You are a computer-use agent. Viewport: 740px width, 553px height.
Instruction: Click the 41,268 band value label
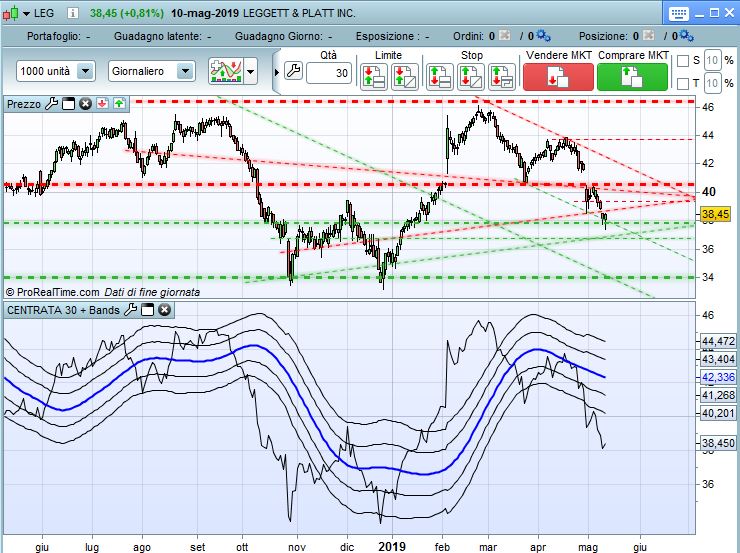click(x=718, y=395)
